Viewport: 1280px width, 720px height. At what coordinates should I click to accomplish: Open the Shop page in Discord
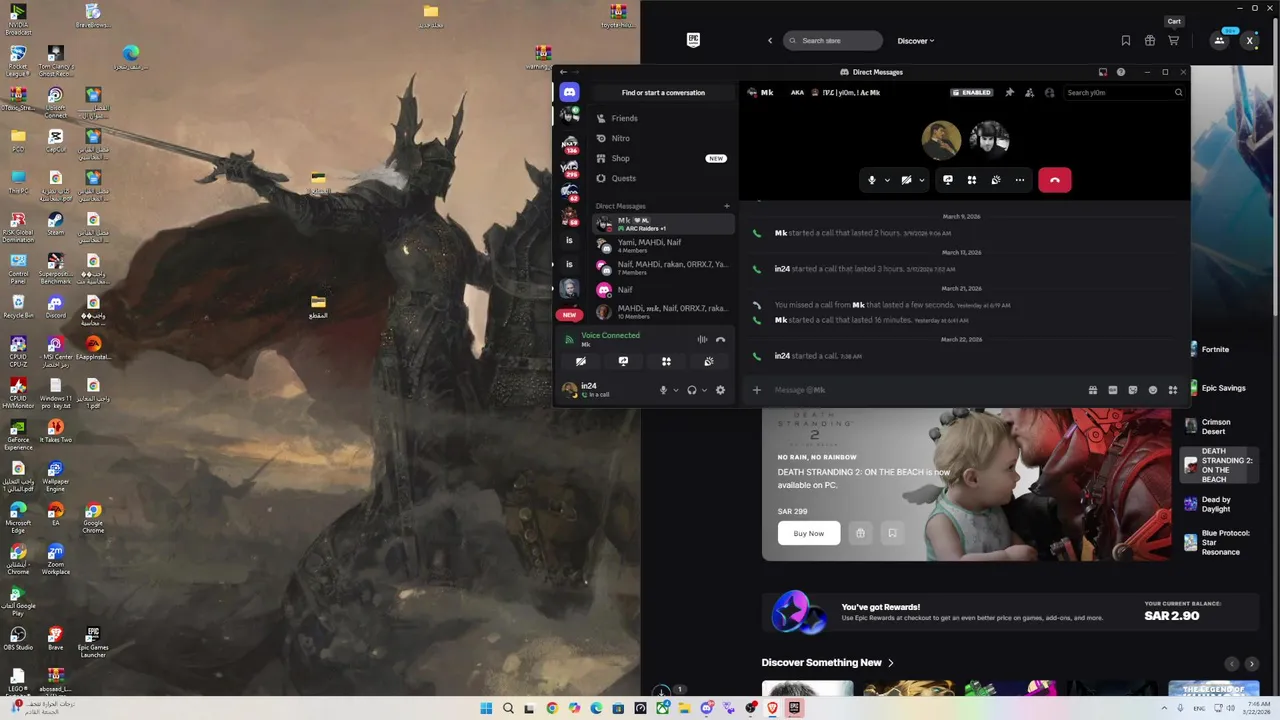point(661,158)
